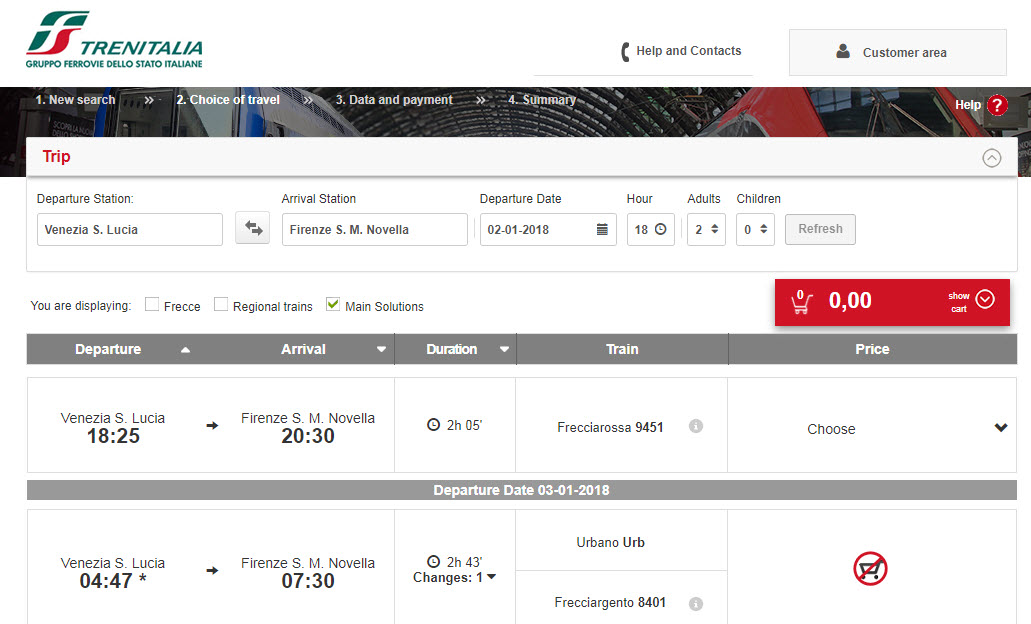Swap departure and arrival stations
Viewport: 1031px width, 624px height.
coord(253,228)
